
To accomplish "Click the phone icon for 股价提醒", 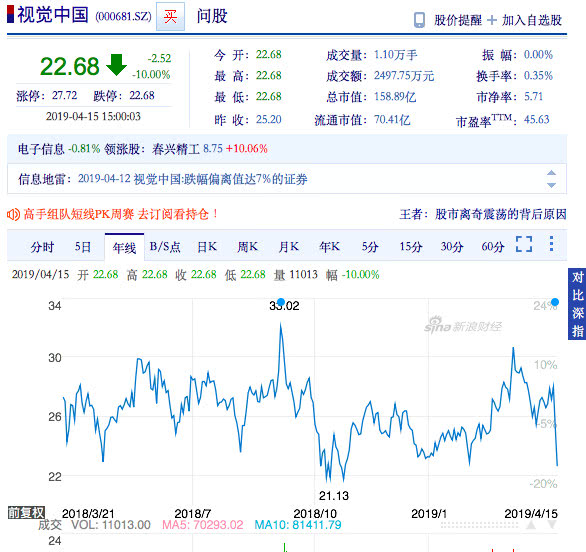I will pyautogui.click(x=419, y=20).
